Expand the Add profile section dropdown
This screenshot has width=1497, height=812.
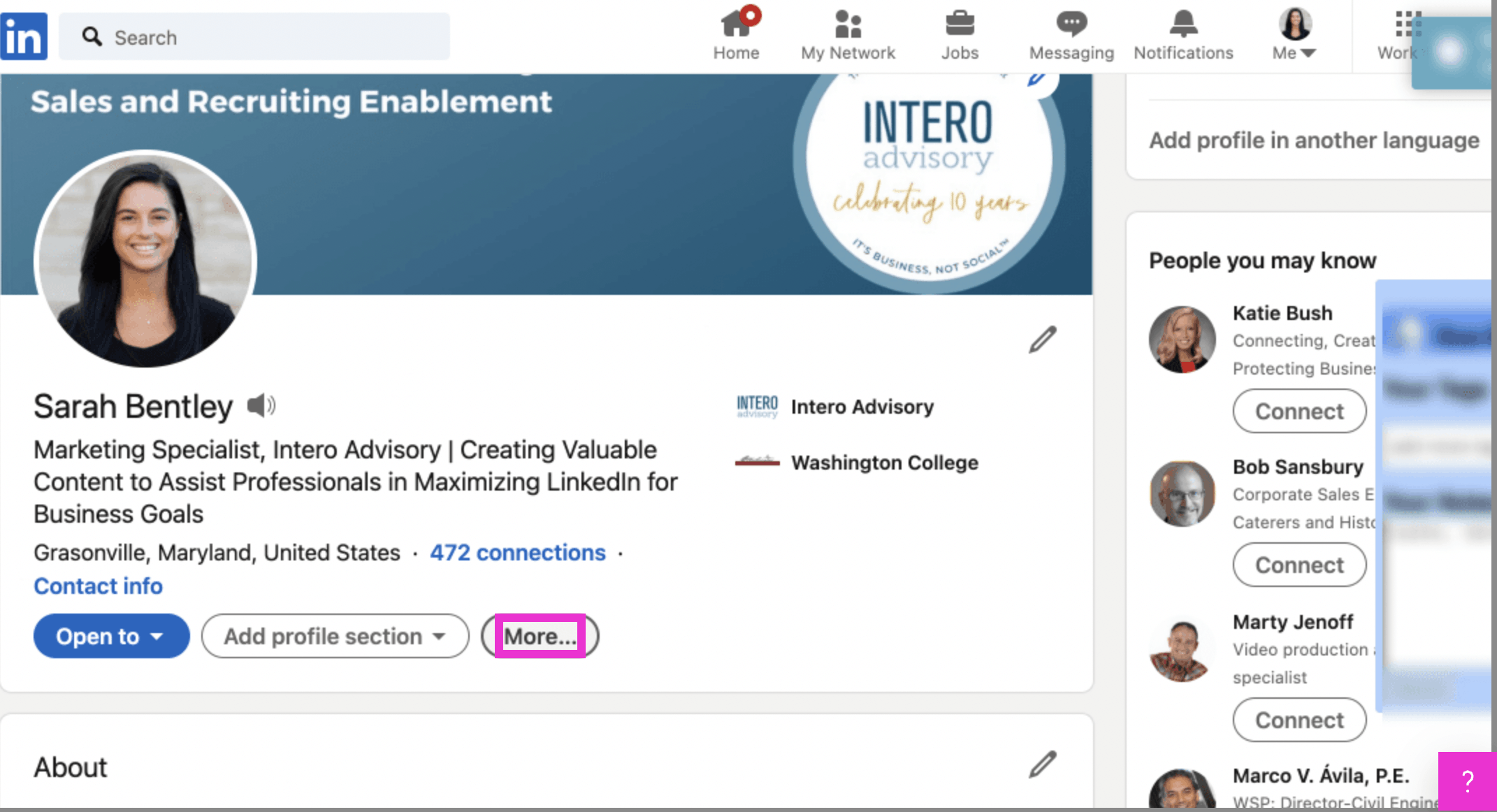tap(335, 636)
